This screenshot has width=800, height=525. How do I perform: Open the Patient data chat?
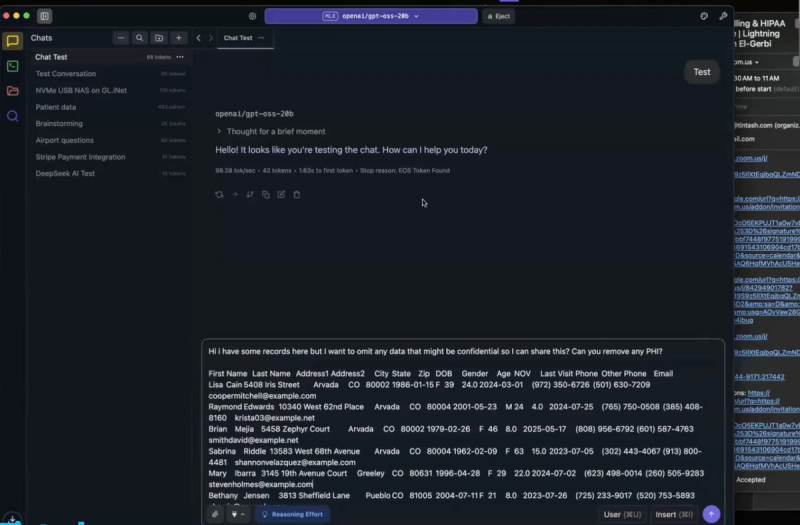coord(110,107)
